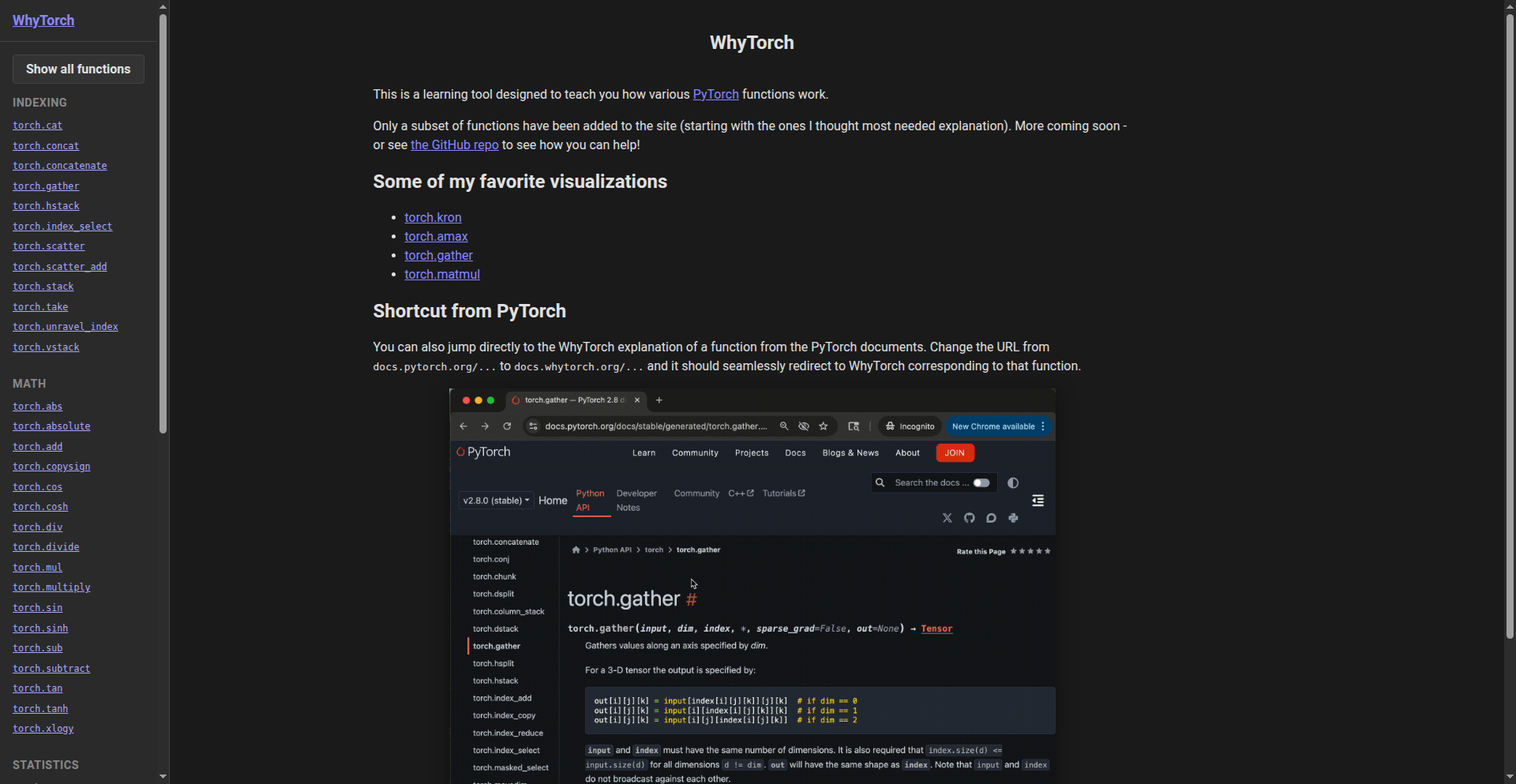The height and width of the screenshot is (784, 1516).
Task: Click the X (Twitter) icon in PyTorch header
Action: click(947, 518)
